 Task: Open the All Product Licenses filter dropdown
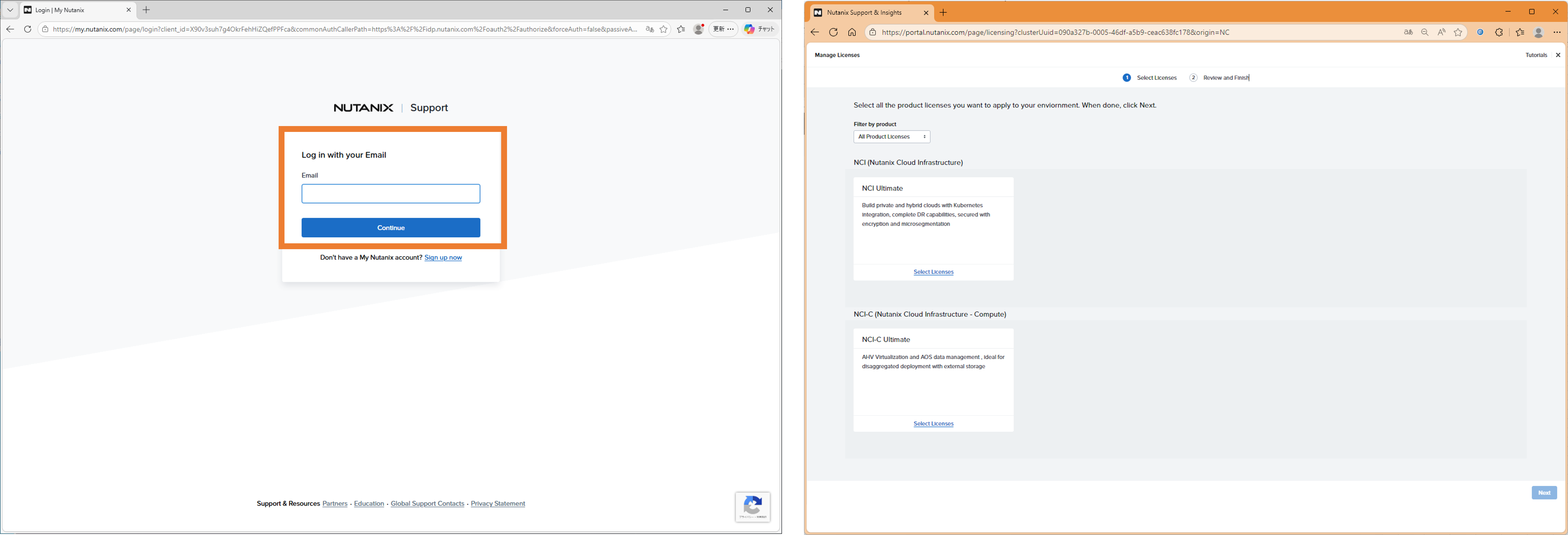(x=891, y=137)
